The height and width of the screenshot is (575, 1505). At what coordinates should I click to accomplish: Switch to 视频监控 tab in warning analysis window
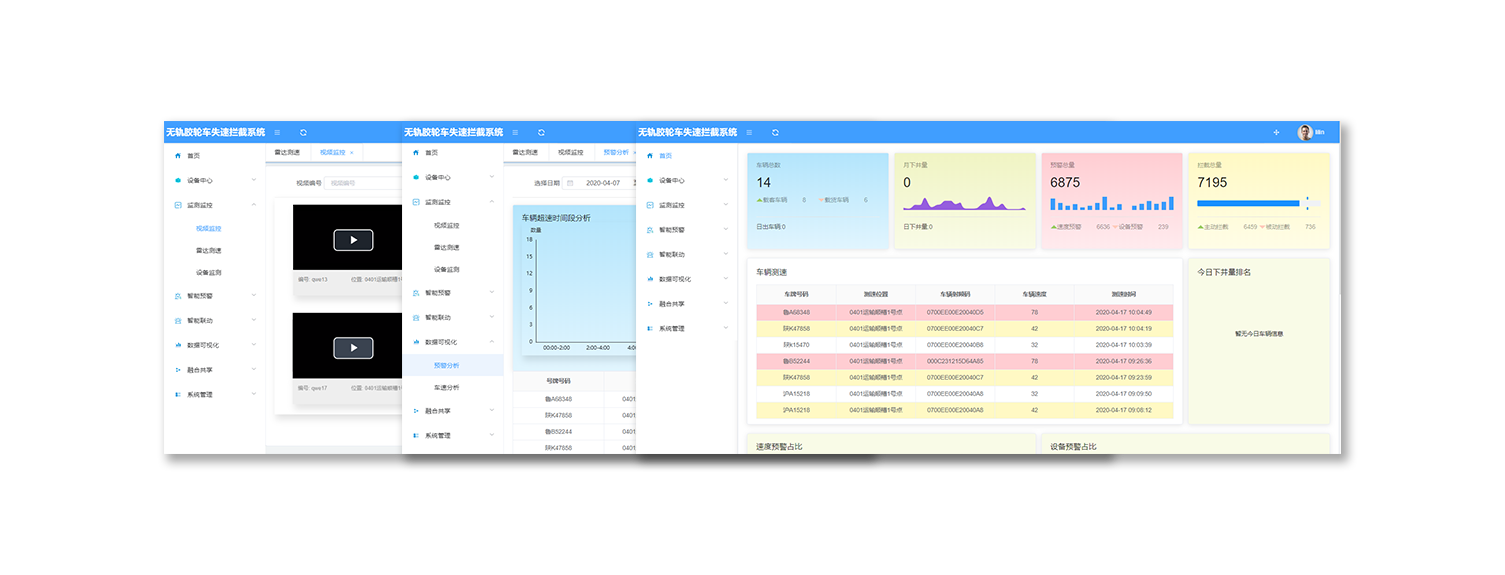(x=571, y=152)
